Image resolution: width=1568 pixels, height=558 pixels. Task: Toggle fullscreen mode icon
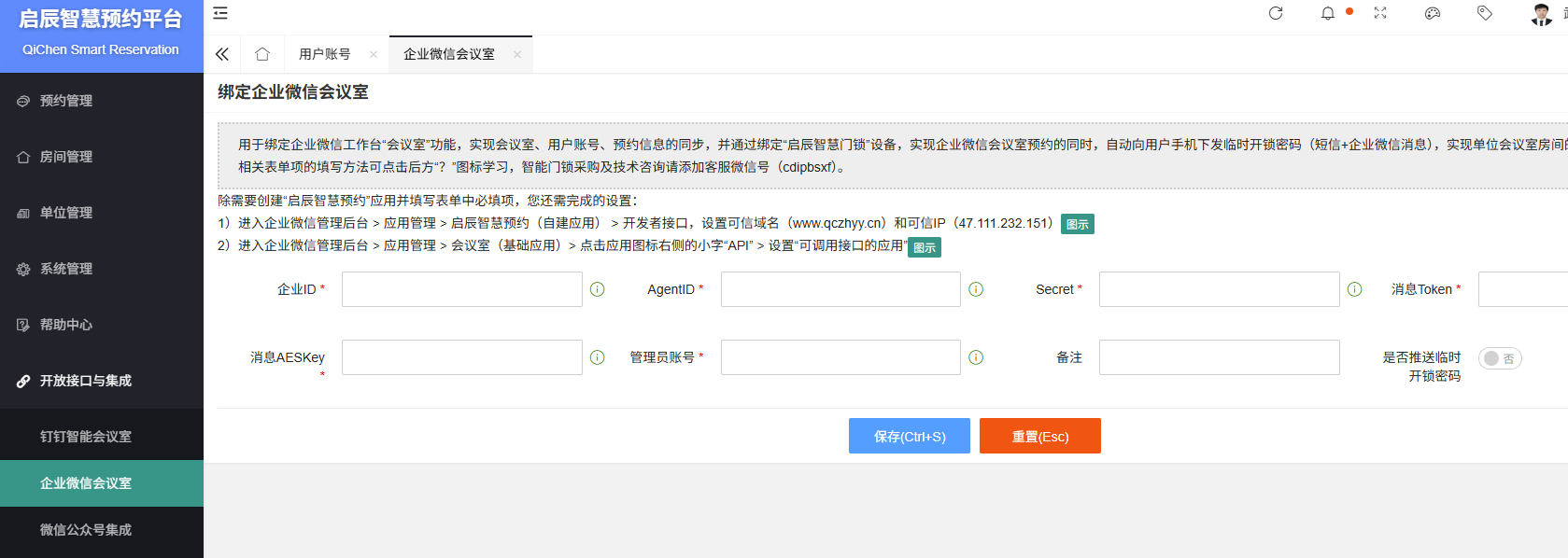pos(1380,13)
